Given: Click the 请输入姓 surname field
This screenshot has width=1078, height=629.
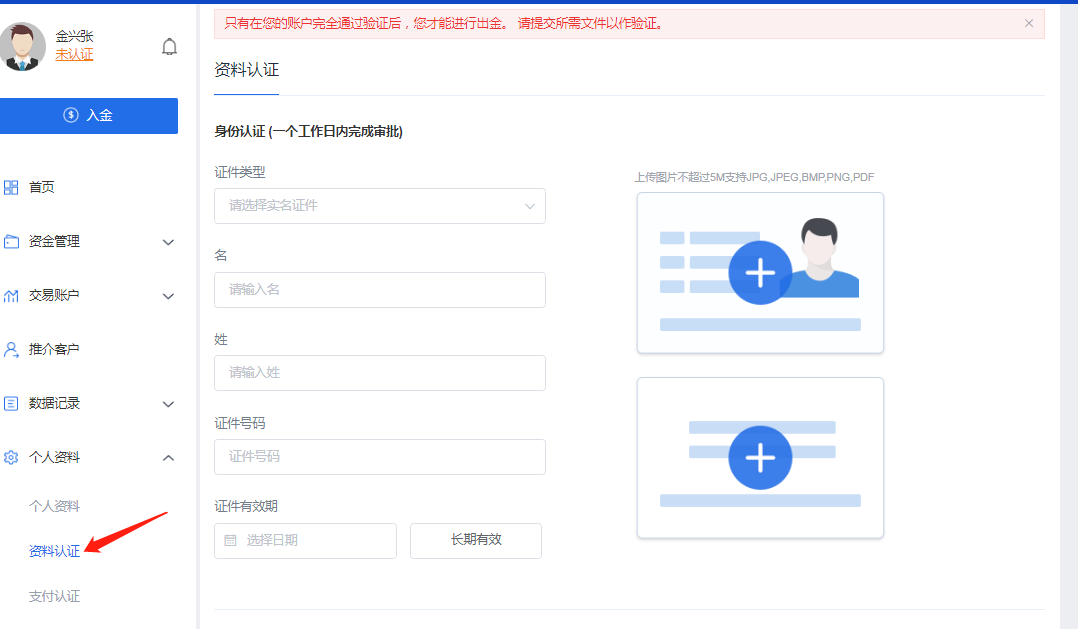Looking at the screenshot, I should 380,373.
